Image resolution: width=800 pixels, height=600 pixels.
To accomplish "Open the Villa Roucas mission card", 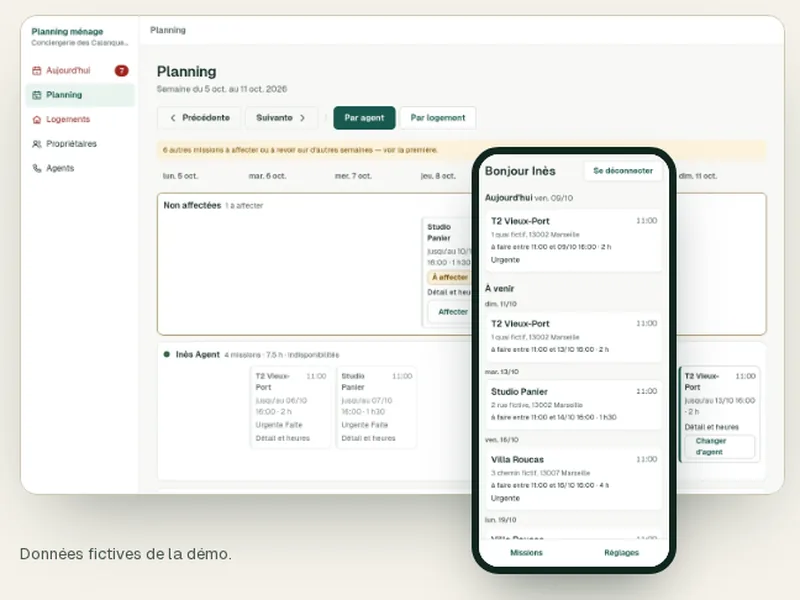I will [x=574, y=479].
